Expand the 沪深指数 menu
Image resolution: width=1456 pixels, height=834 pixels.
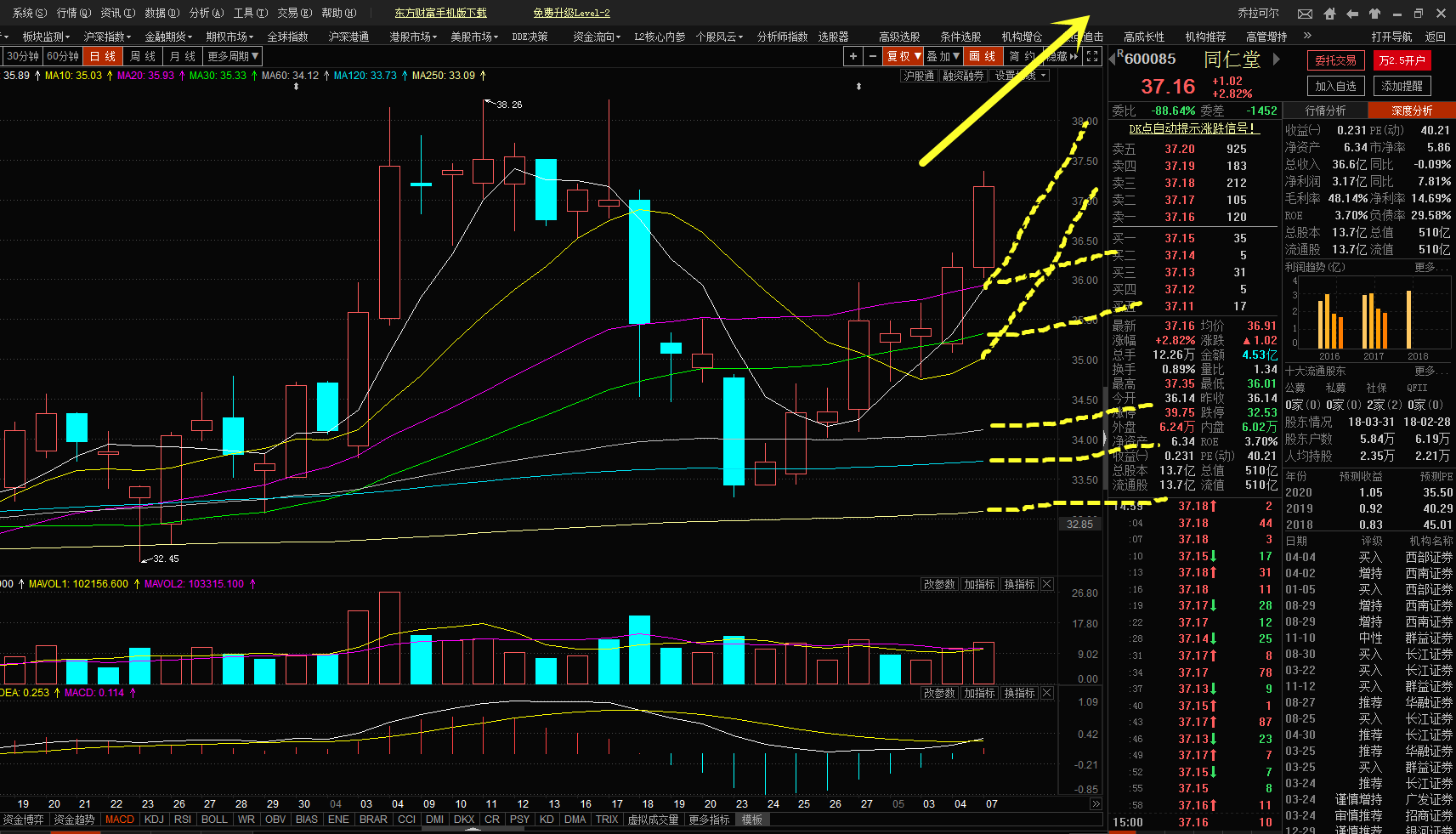point(107,37)
